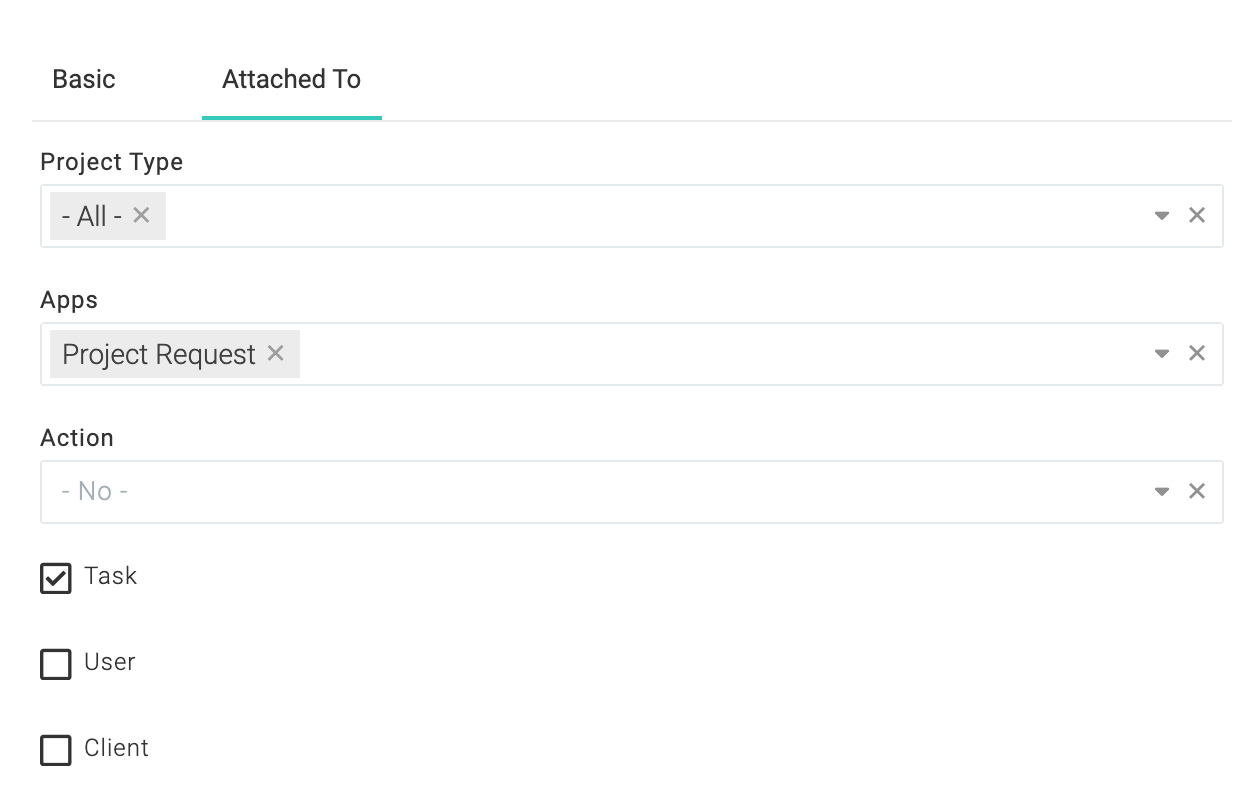
Task: Click the Client label text
Action: pos(117,748)
